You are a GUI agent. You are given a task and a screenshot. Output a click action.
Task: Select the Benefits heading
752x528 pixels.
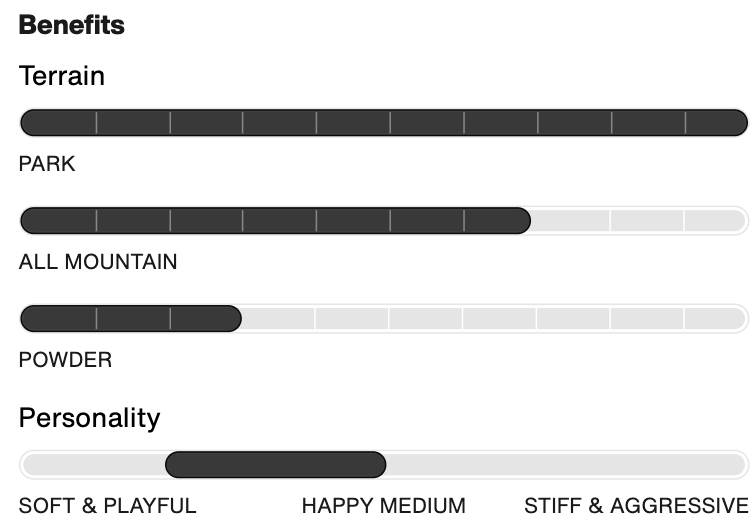[x=71, y=25]
